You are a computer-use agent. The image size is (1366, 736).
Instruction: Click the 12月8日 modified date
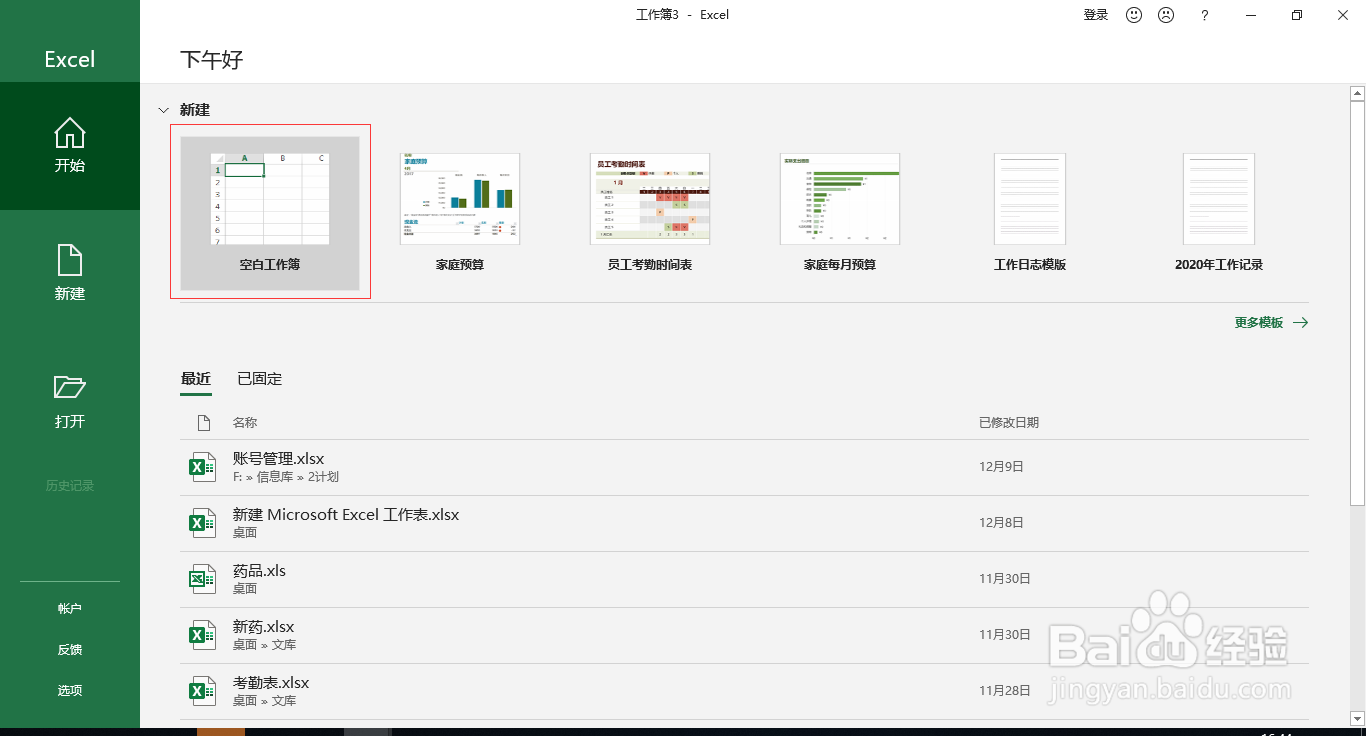(1001, 523)
